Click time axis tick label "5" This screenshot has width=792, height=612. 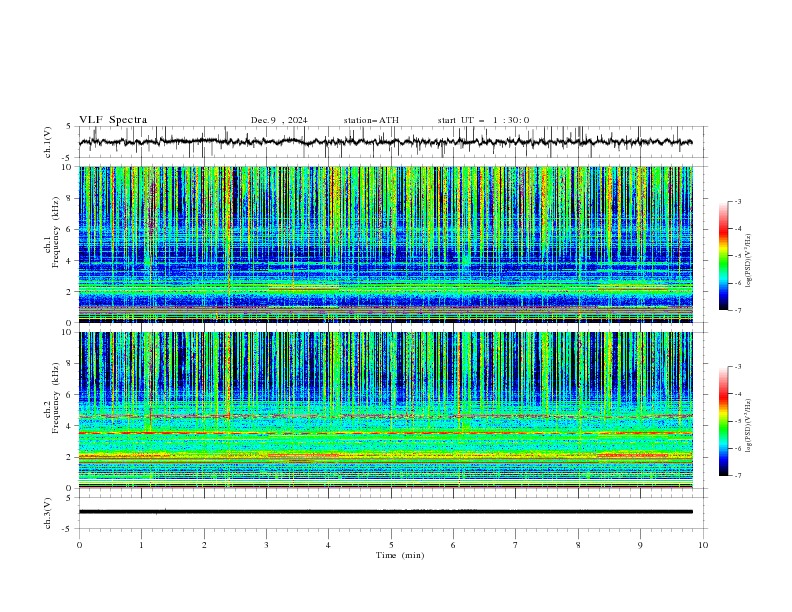391,545
